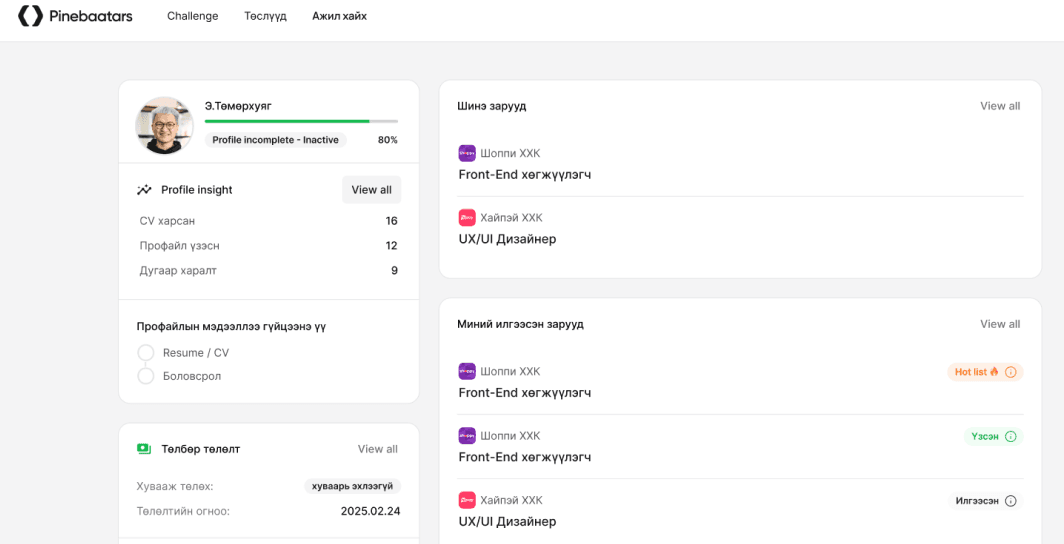The width and height of the screenshot is (1064, 544).
Task: Click the Pinebaatars logo icon
Action: 31,16
